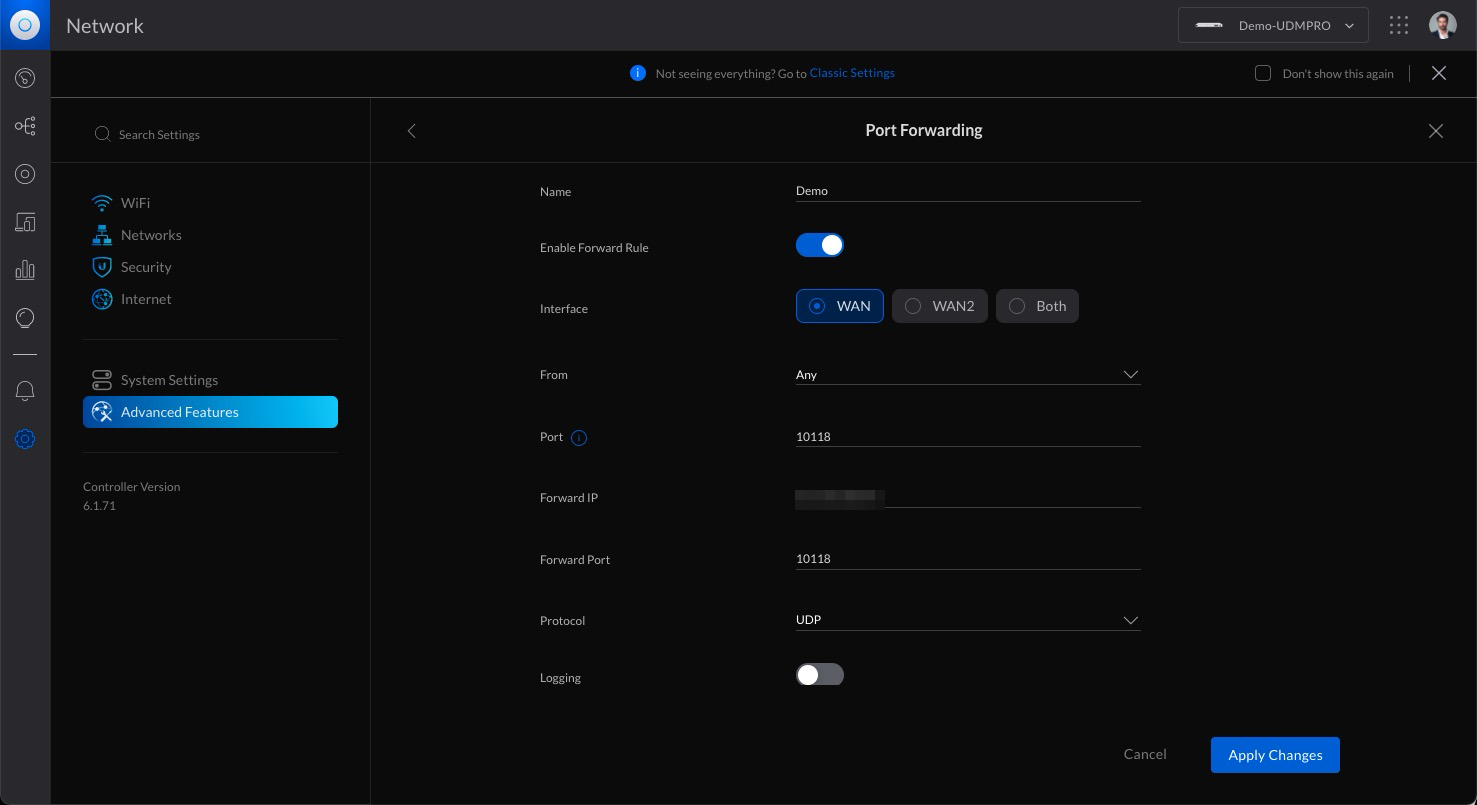Click the Forward IP field

968,498
